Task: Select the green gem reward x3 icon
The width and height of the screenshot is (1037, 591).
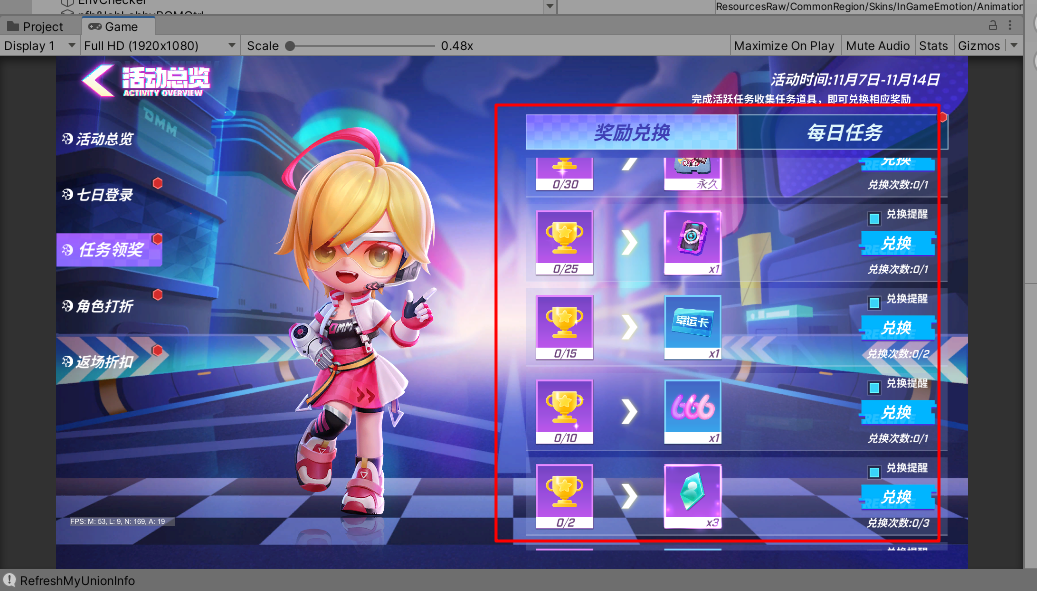Action: [692, 496]
